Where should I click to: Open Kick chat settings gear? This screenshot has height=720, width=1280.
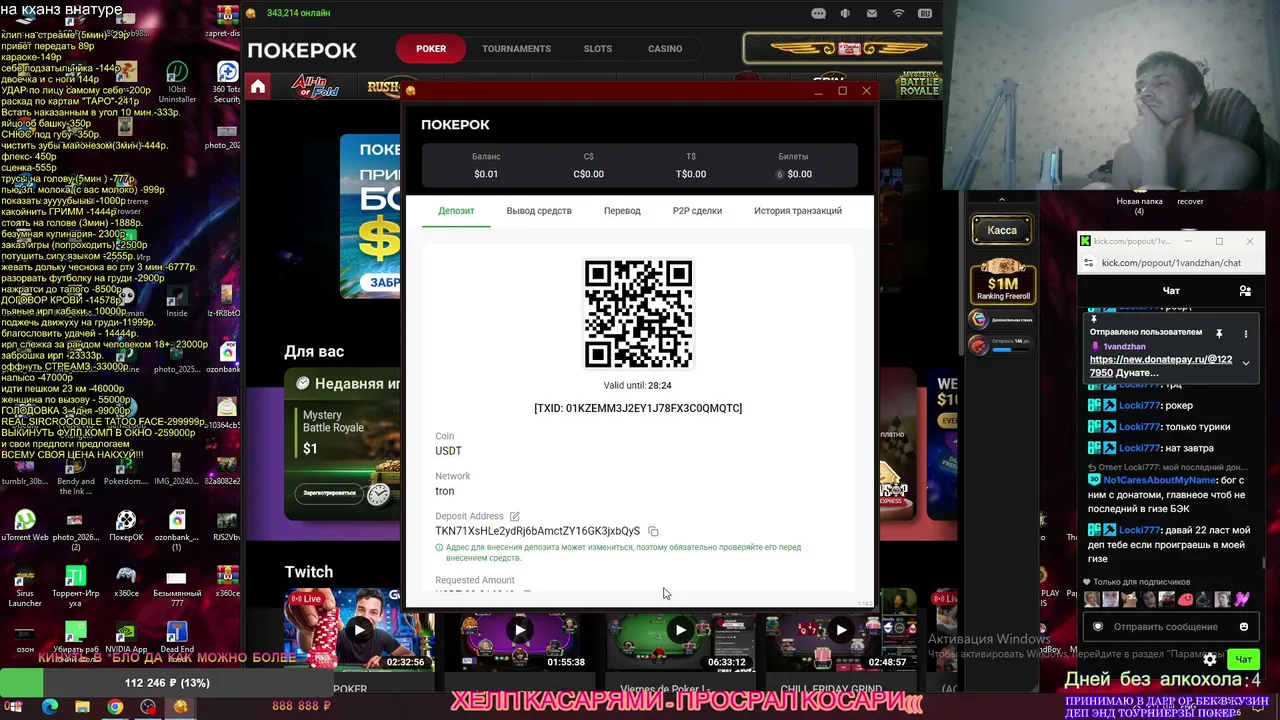coord(1210,659)
